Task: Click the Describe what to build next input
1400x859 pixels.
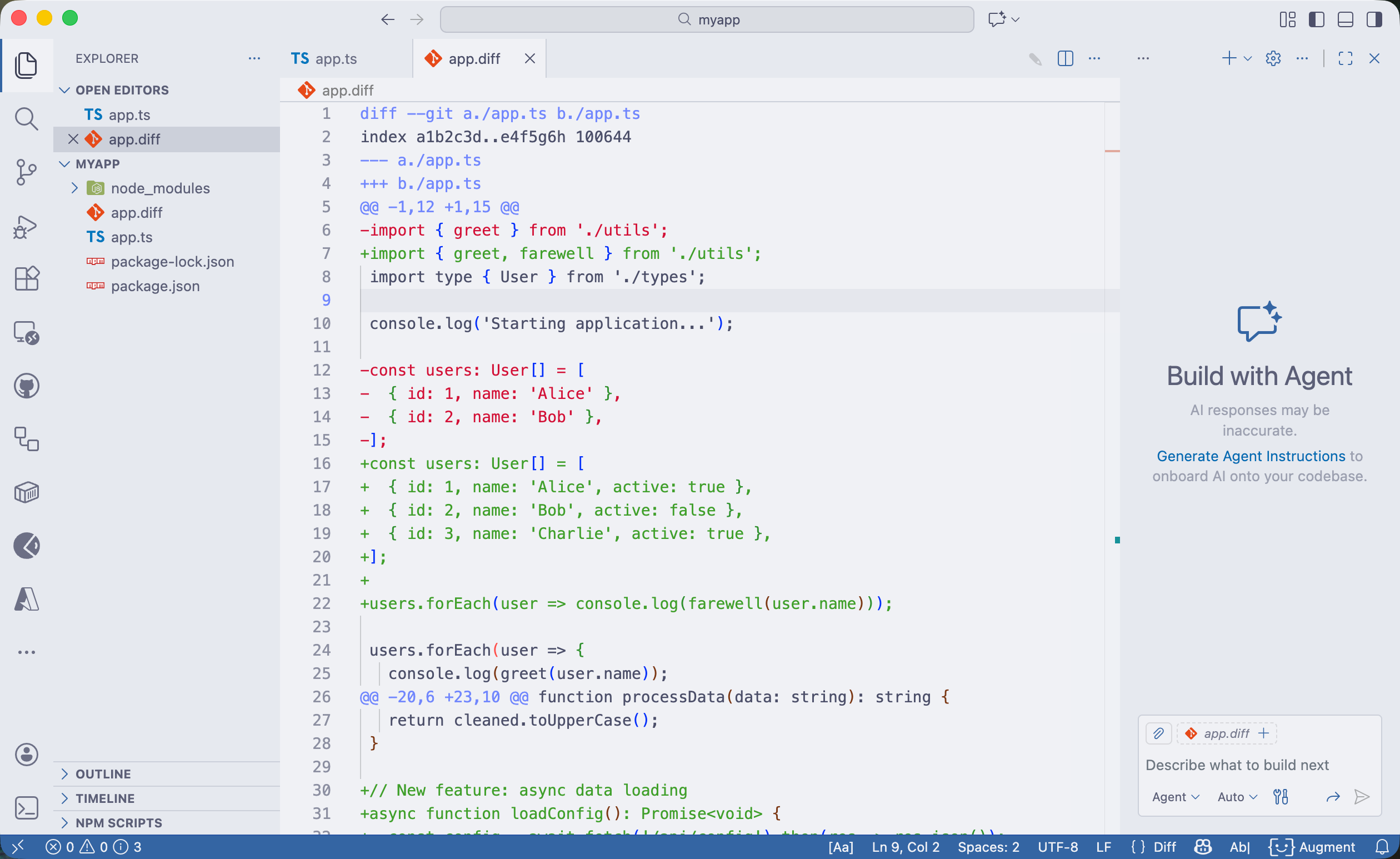Action: (x=1236, y=765)
